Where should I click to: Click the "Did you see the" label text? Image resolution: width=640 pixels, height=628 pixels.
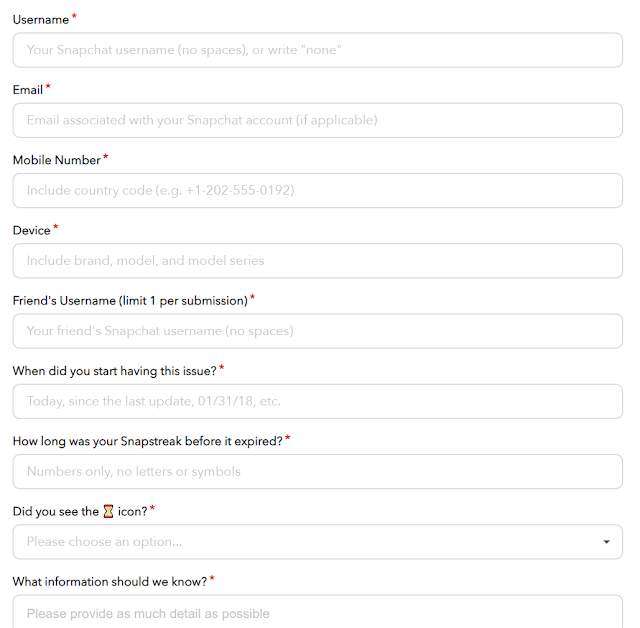(x=56, y=511)
